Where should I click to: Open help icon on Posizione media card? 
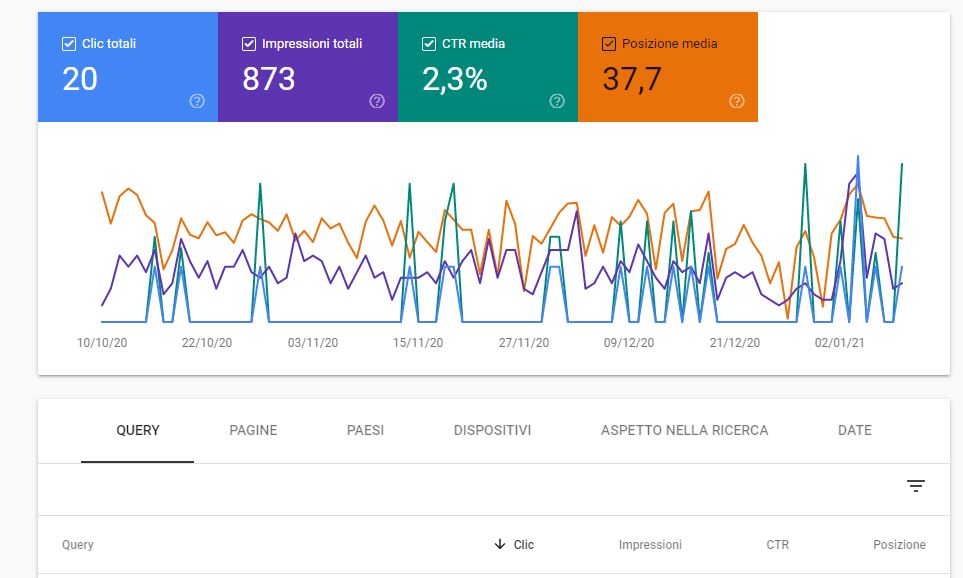[x=736, y=101]
